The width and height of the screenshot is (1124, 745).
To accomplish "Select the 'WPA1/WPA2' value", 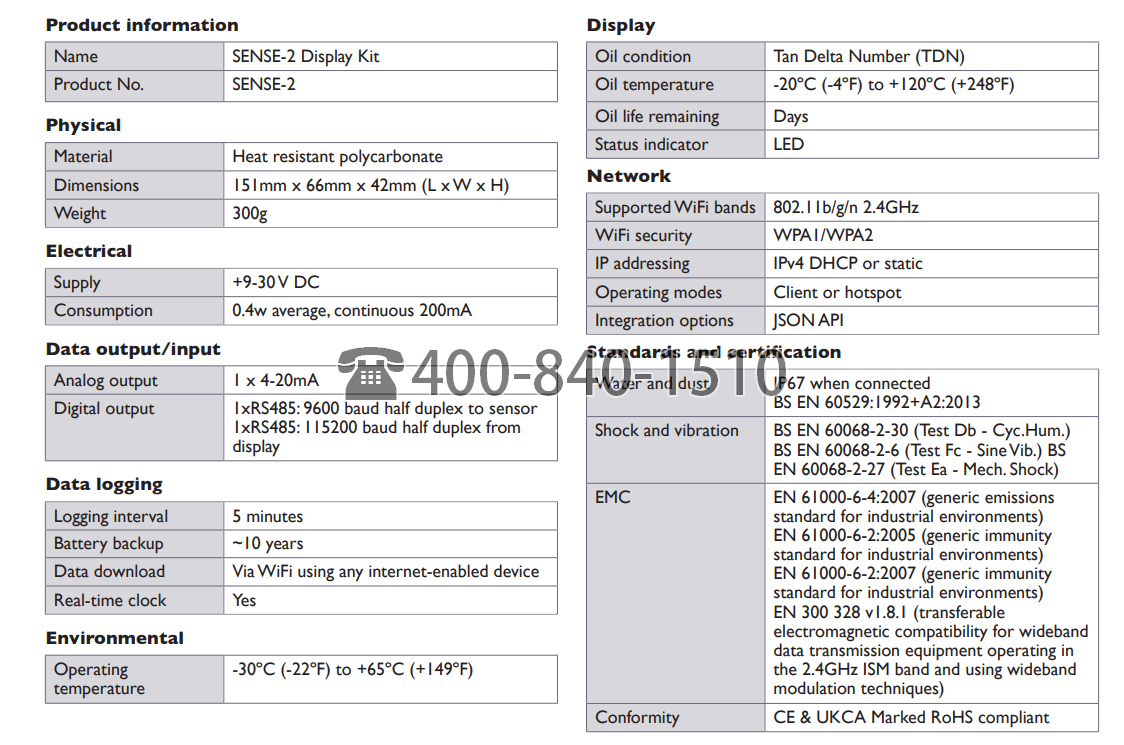I will (823, 235).
